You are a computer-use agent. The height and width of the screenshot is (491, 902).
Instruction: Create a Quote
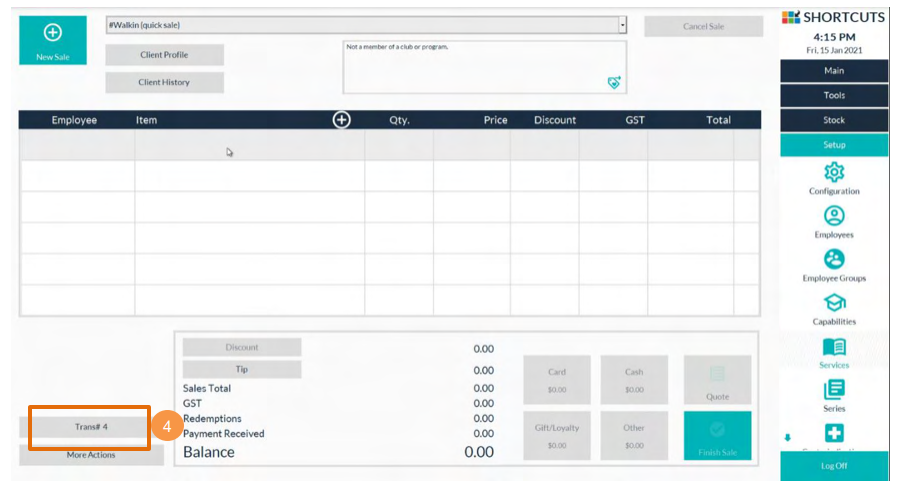pyautogui.click(x=717, y=379)
